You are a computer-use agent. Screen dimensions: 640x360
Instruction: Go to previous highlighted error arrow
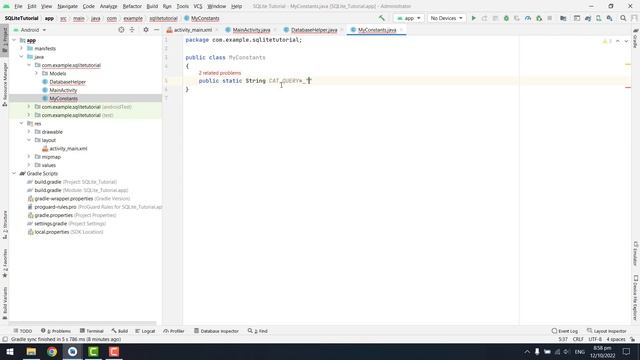click(618, 41)
